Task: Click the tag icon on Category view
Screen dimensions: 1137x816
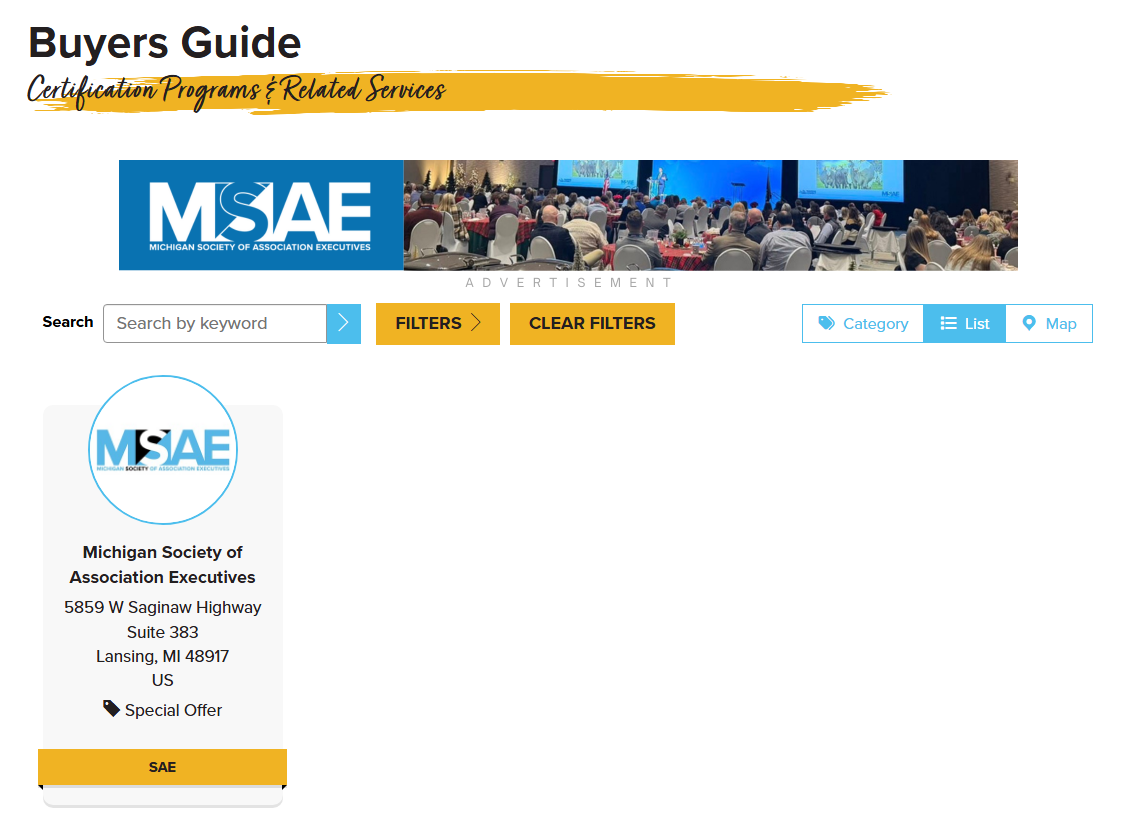Action: pos(826,323)
